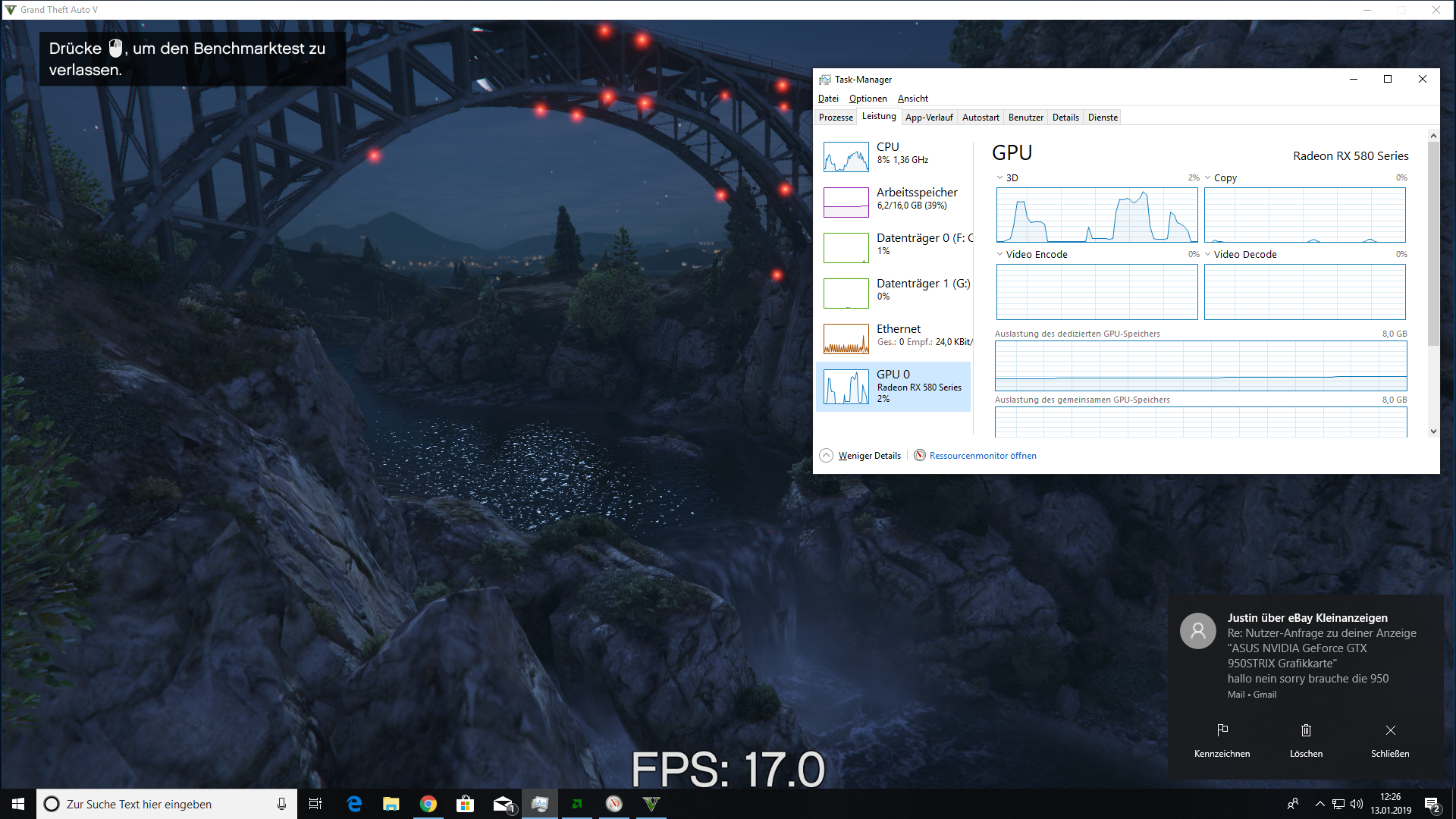Select the Datenträger 1 (G:) entry
Screen dimensions: 1456x819
click(922, 290)
